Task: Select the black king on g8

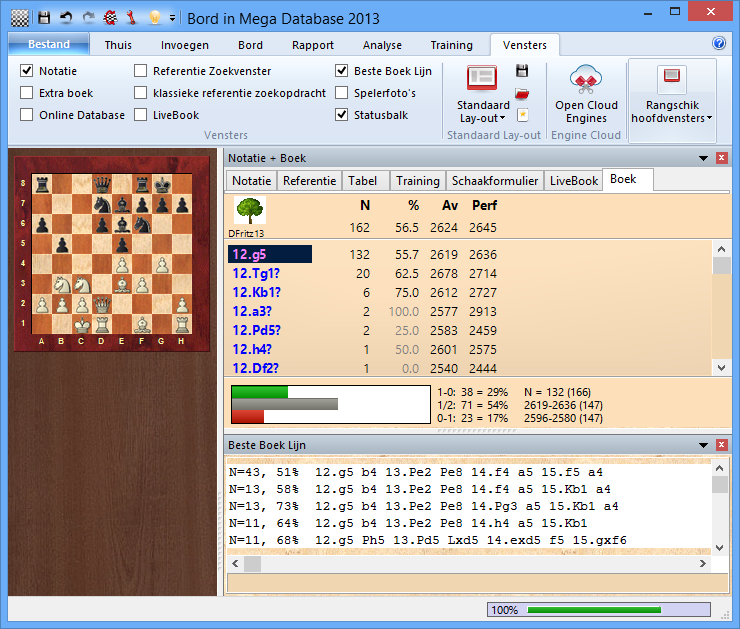Action: 162,184
